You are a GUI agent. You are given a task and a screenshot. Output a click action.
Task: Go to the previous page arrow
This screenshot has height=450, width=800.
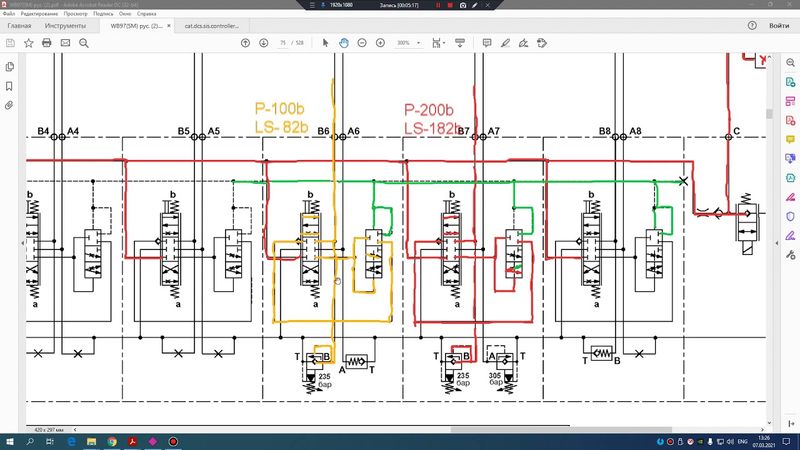click(x=246, y=43)
